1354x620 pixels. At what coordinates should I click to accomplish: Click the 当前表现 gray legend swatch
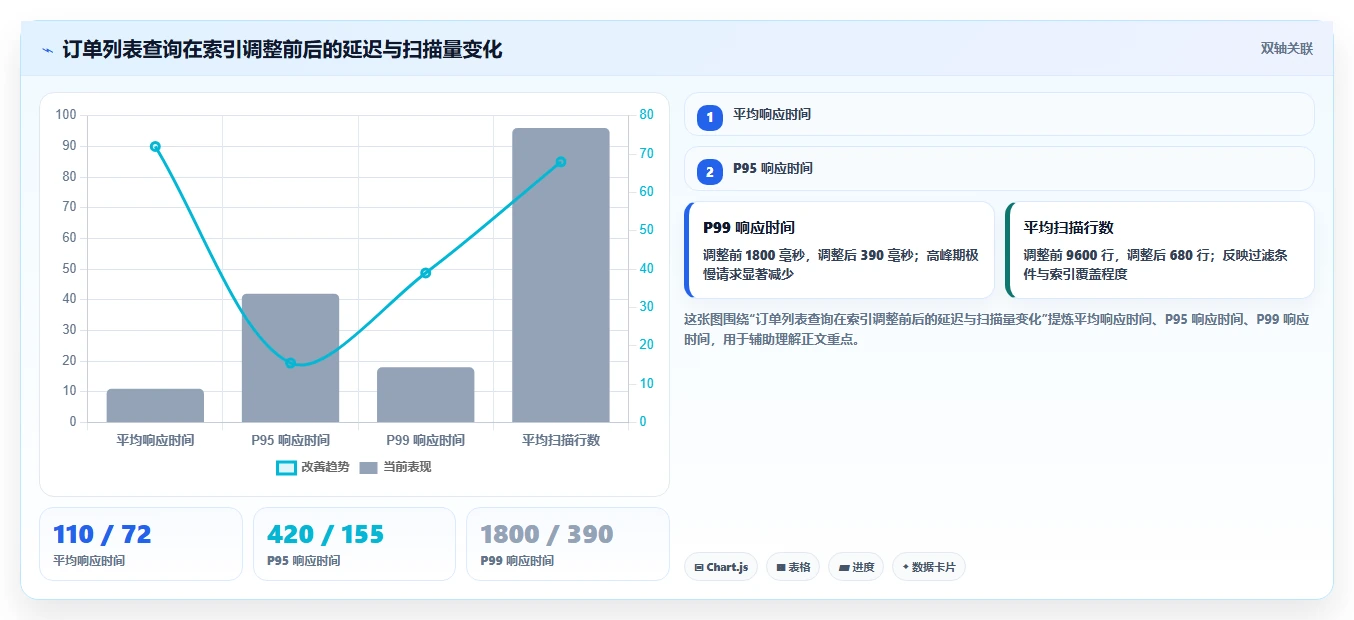pyautogui.click(x=368, y=467)
